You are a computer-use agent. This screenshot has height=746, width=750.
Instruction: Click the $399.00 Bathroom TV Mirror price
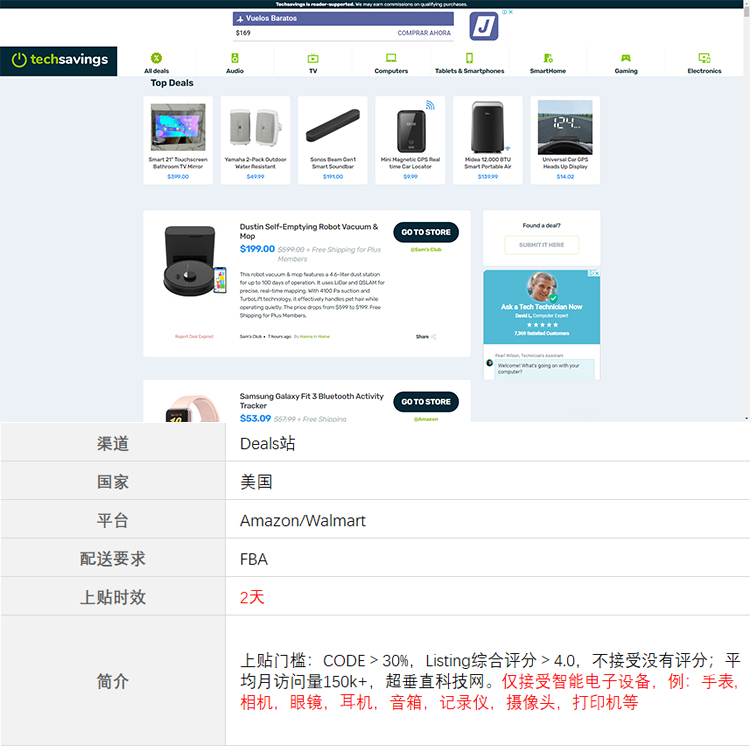pos(178,176)
